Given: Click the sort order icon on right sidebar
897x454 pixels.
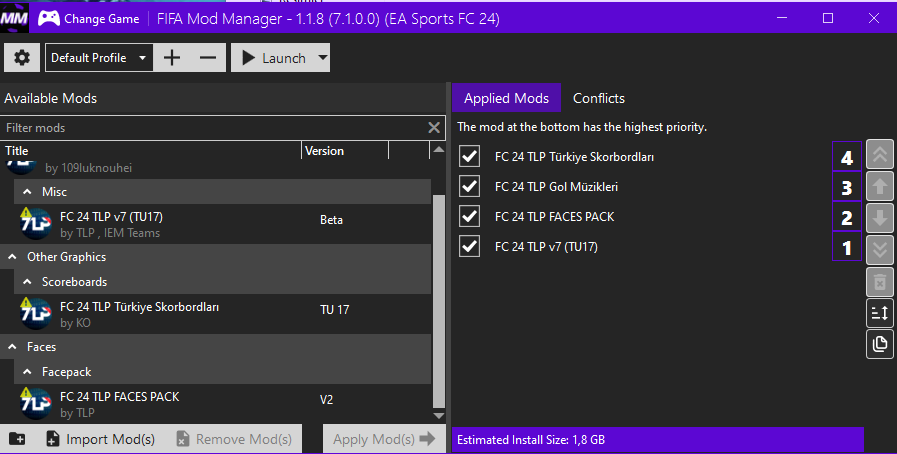Looking at the screenshot, I should pyautogui.click(x=880, y=313).
